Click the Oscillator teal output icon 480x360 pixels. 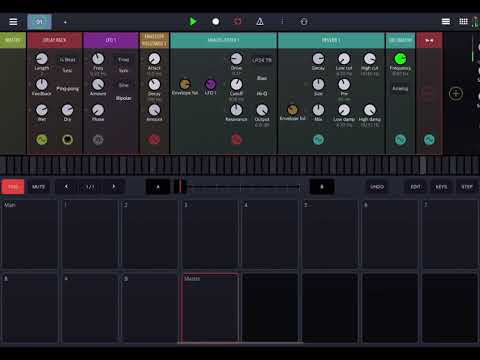point(400,140)
